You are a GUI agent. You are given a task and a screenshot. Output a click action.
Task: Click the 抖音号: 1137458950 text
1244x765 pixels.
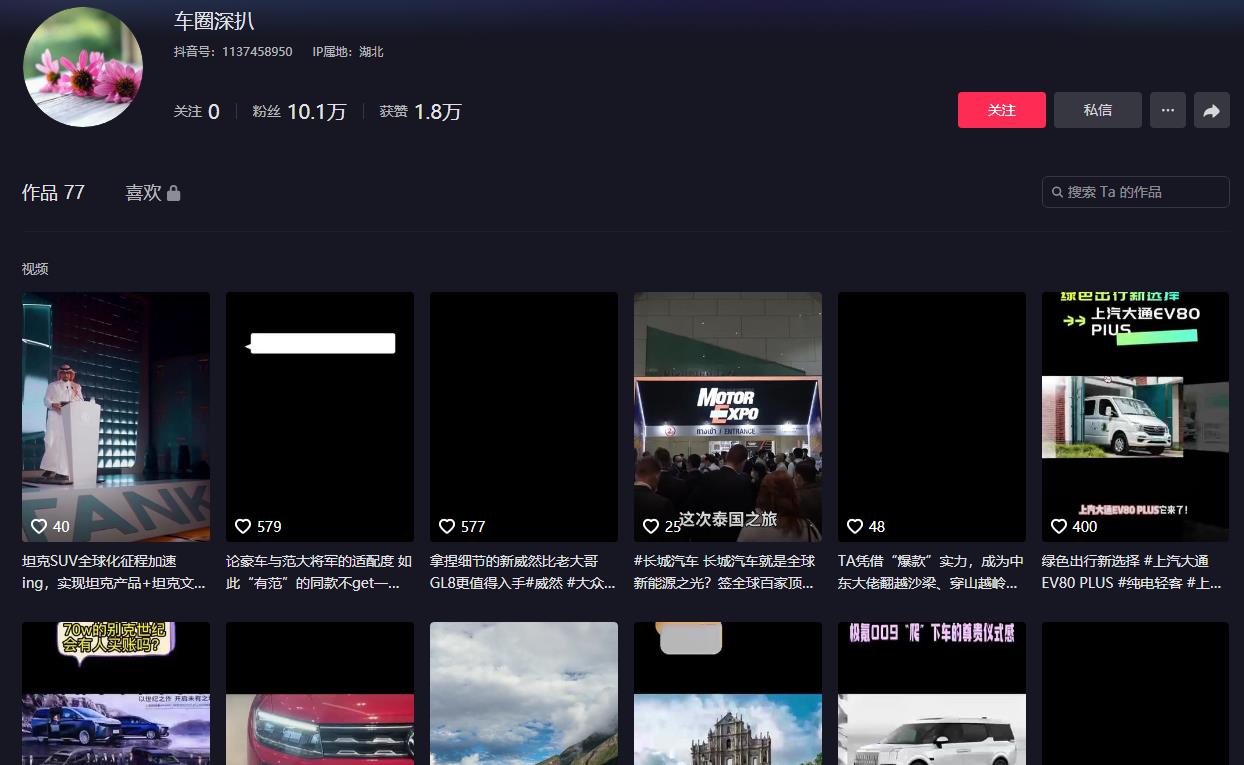pyautogui.click(x=233, y=51)
